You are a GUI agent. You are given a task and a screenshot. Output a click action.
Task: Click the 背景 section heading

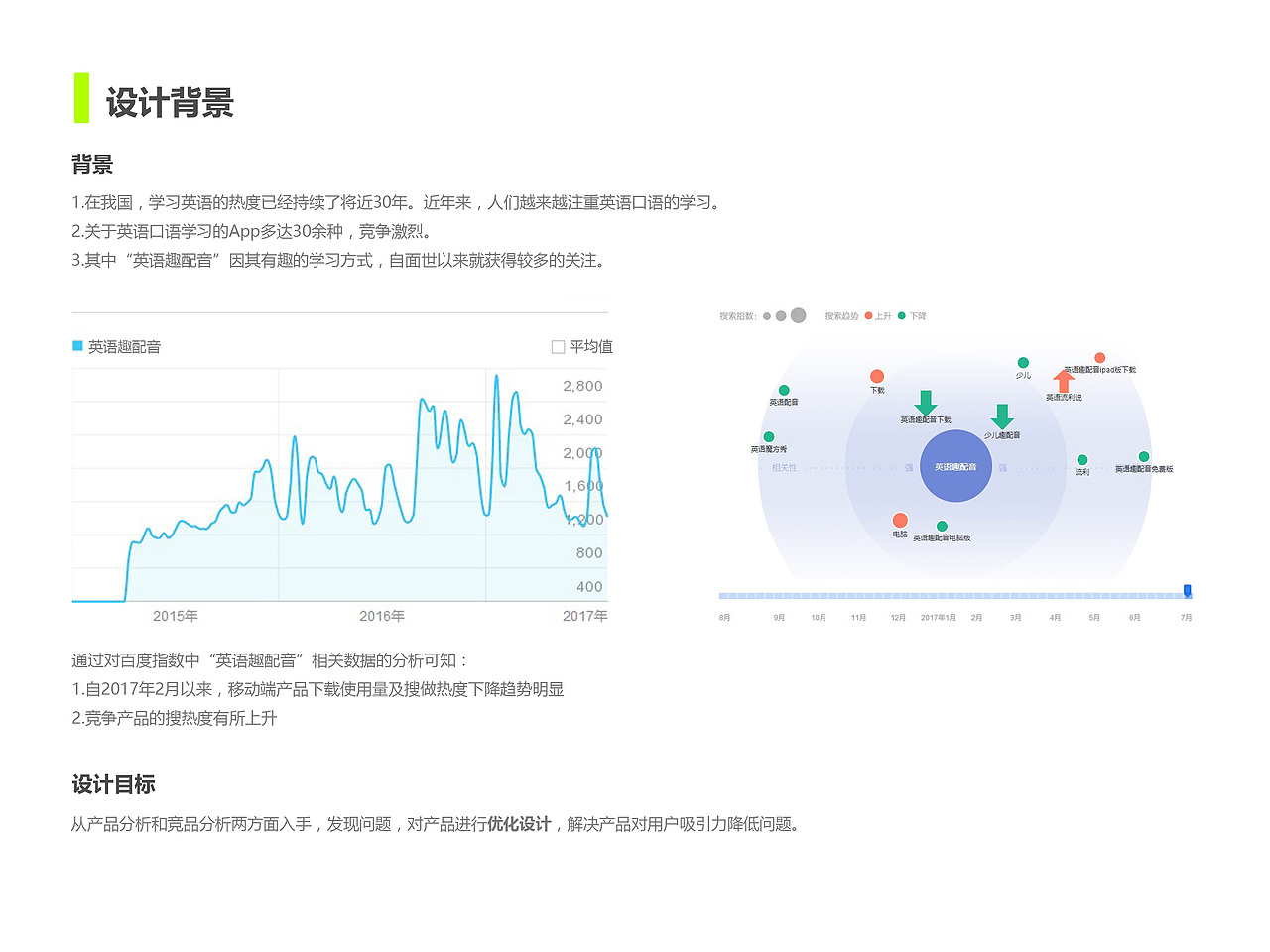[x=92, y=165]
